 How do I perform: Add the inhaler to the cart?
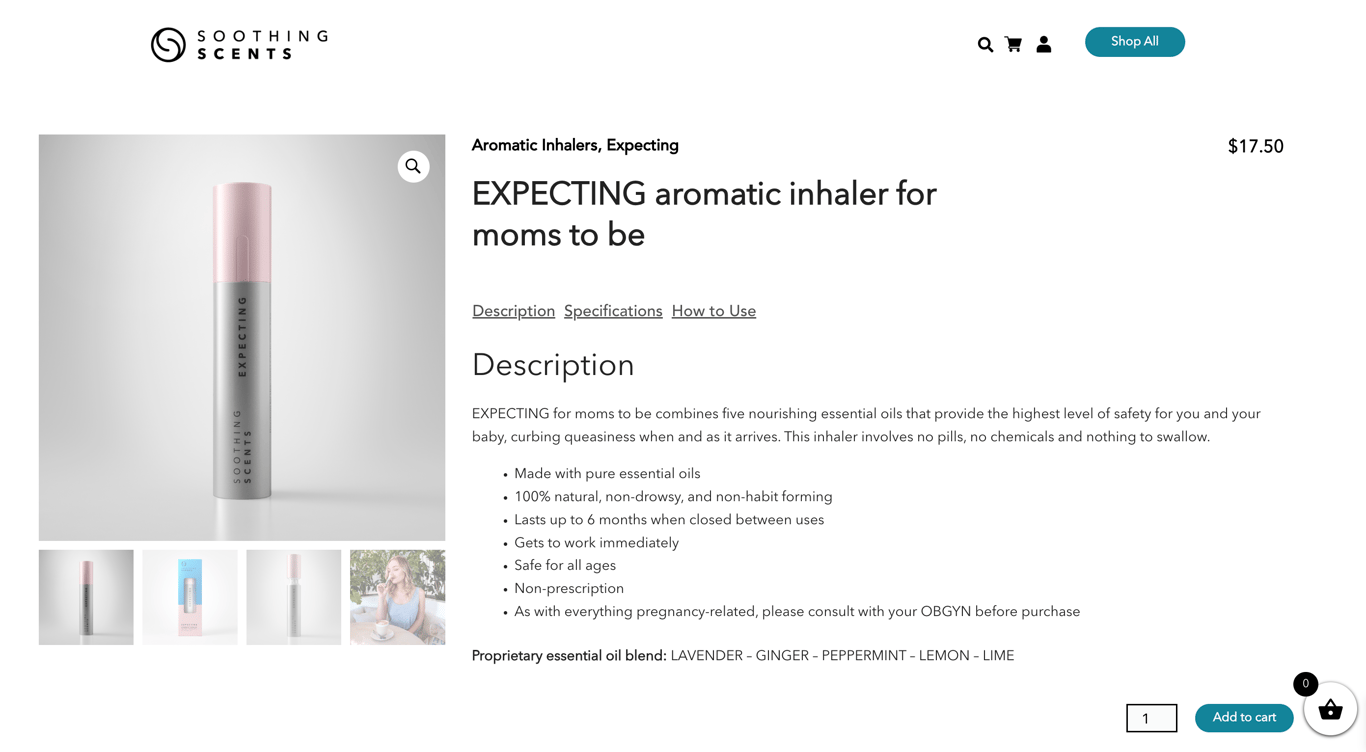[x=1243, y=718]
